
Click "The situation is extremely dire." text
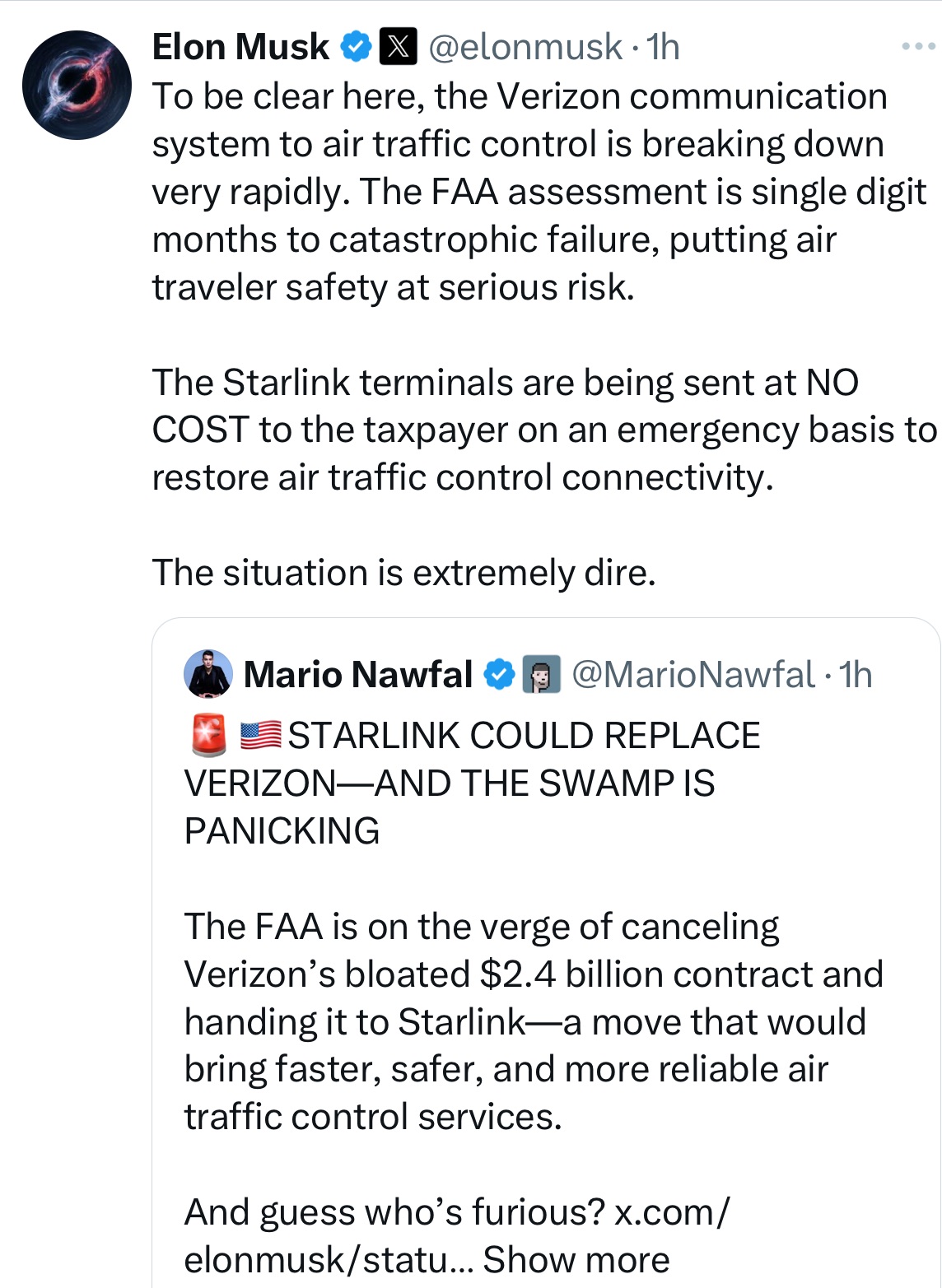[x=403, y=573]
